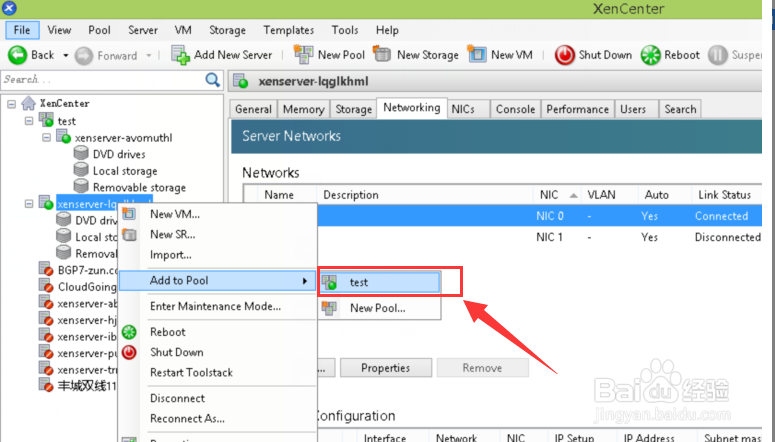775x442 pixels.
Task: Sort networks by NIC column arrow
Action: pos(573,195)
